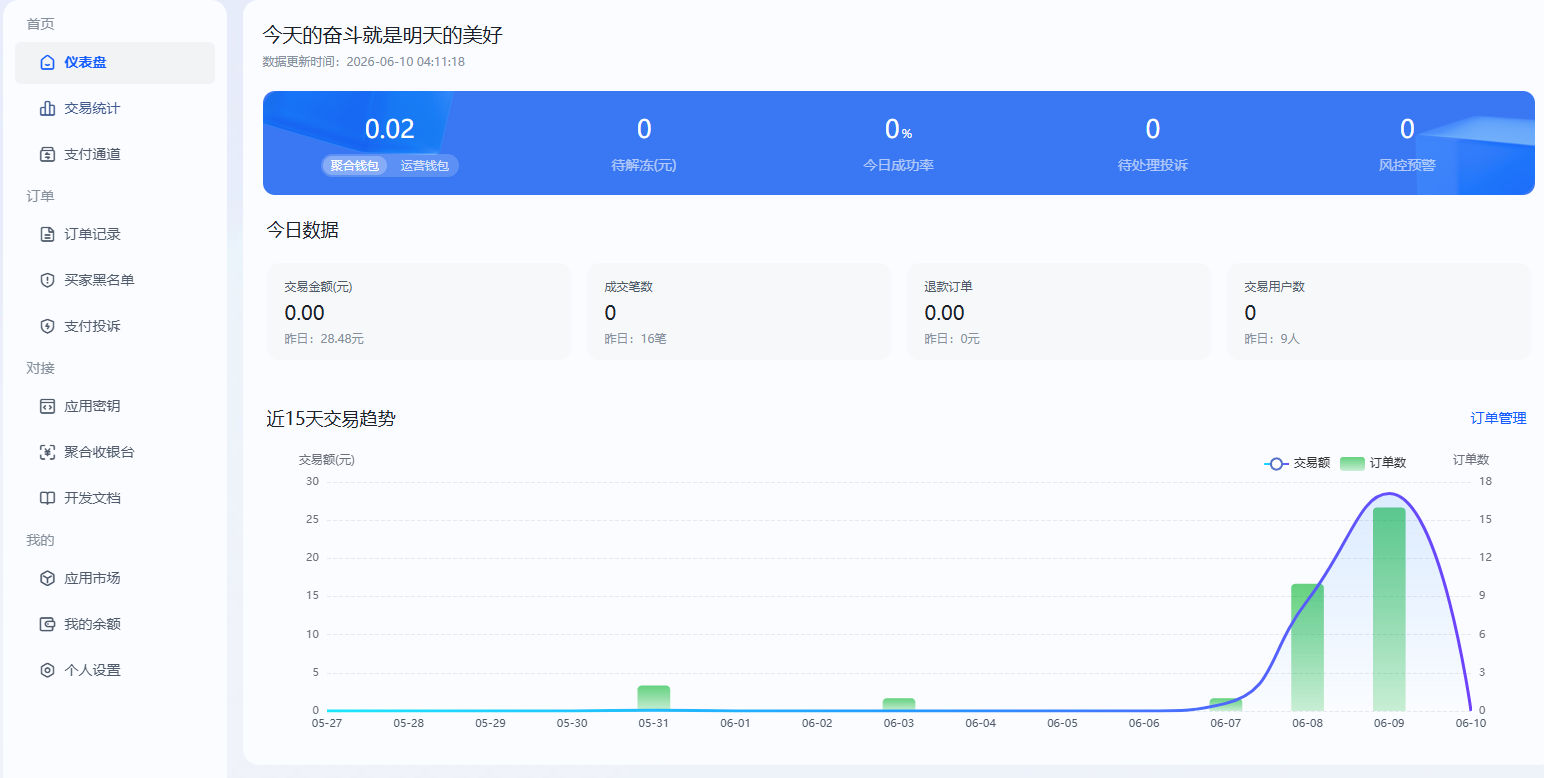Click the 今天的奋斗就是明天的美好 title

[382, 36]
